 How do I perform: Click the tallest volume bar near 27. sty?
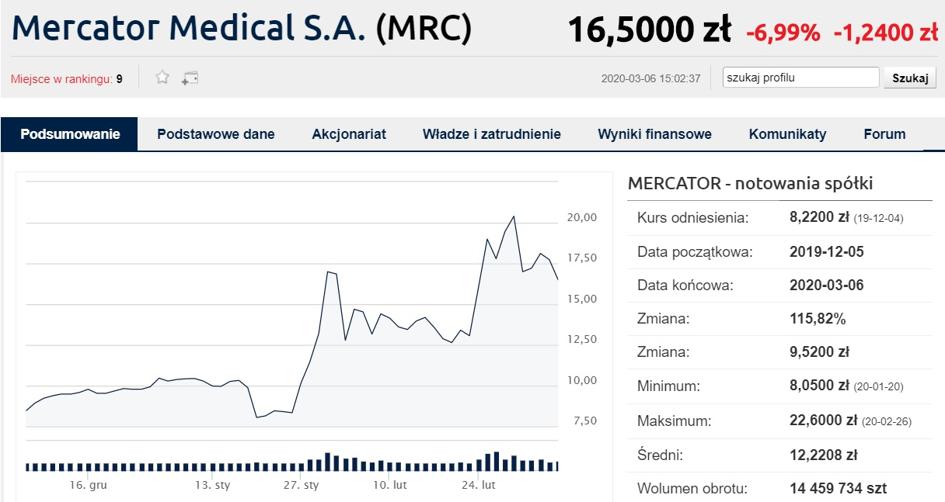coord(328,462)
